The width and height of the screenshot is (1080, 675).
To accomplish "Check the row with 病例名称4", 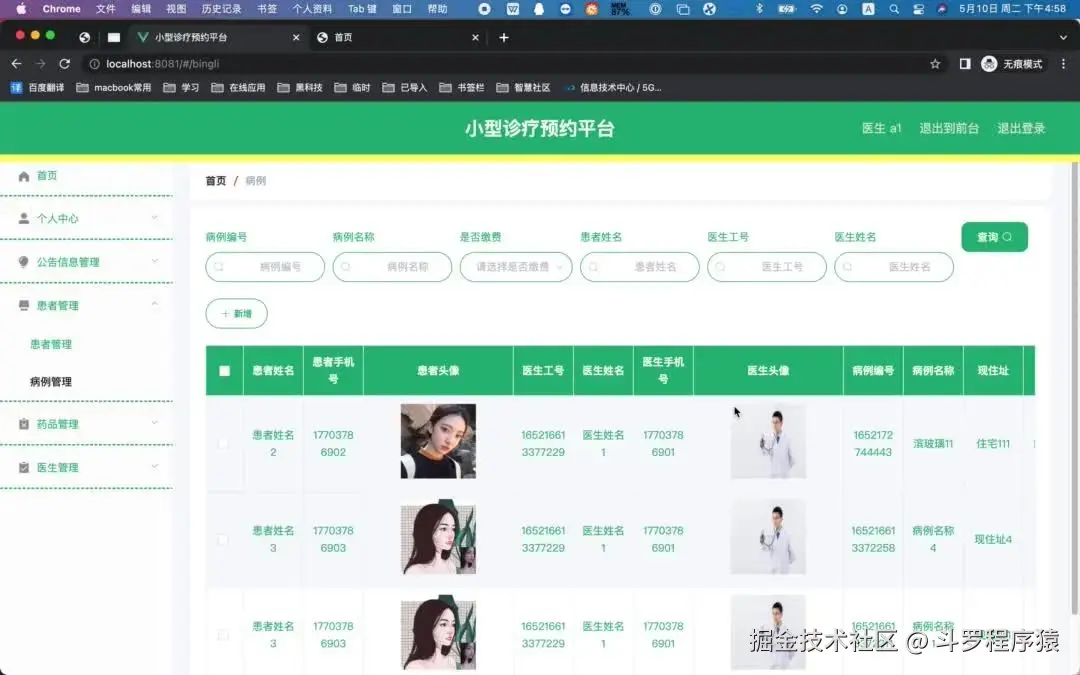I will point(222,539).
